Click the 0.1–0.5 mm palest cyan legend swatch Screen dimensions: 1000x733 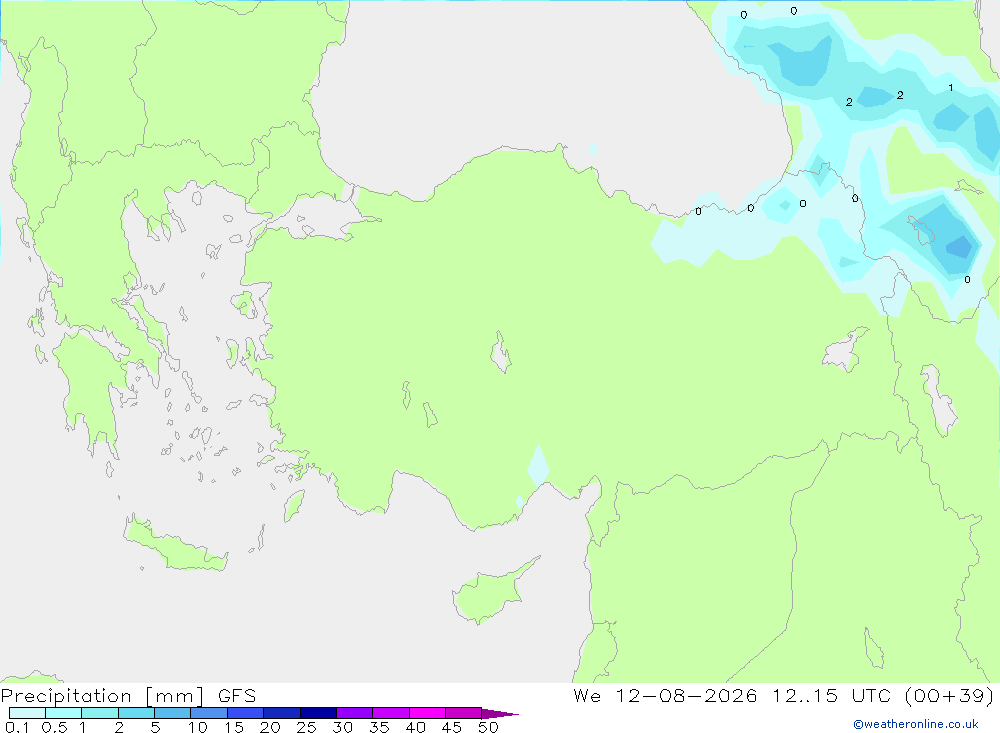pyautogui.click(x=27, y=713)
